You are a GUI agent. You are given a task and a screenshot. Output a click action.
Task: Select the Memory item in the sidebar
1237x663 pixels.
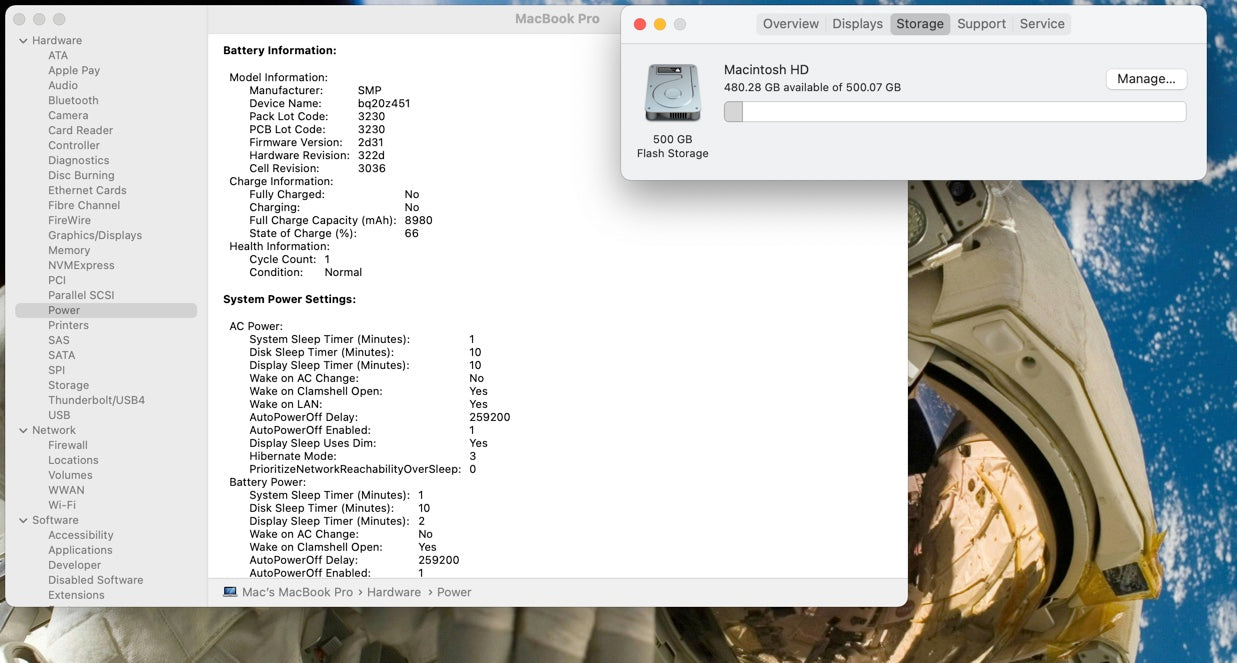click(69, 251)
